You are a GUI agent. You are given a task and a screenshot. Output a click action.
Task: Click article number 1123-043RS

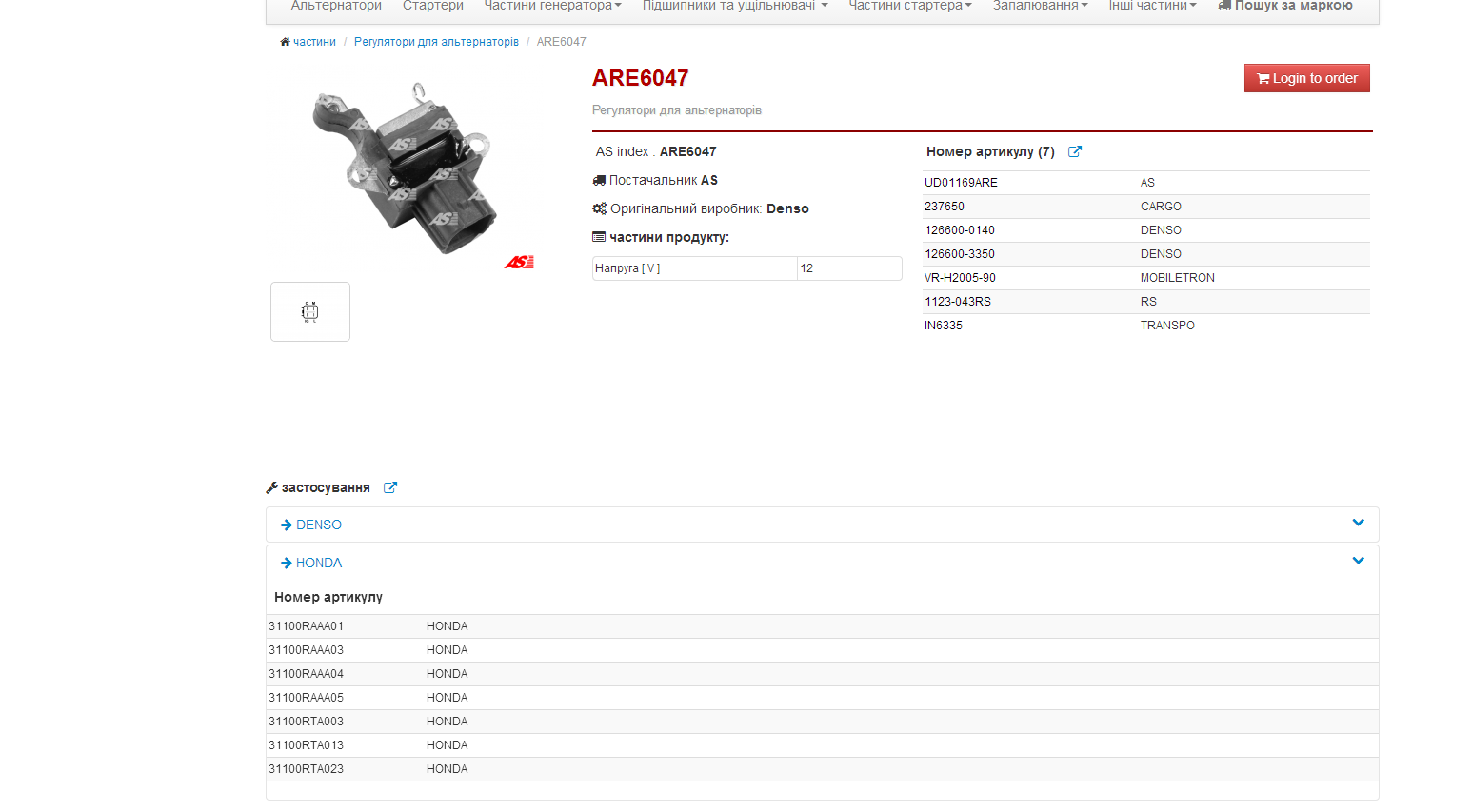pyautogui.click(x=958, y=302)
